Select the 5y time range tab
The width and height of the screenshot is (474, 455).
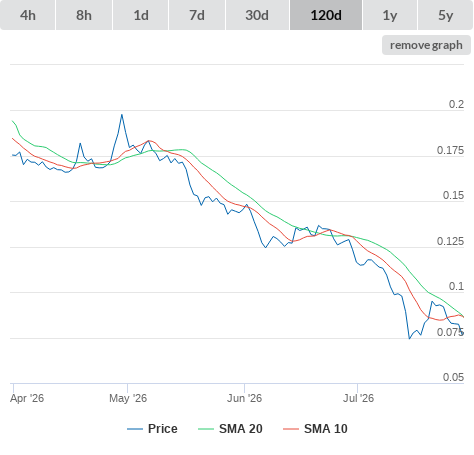click(x=445, y=15)
